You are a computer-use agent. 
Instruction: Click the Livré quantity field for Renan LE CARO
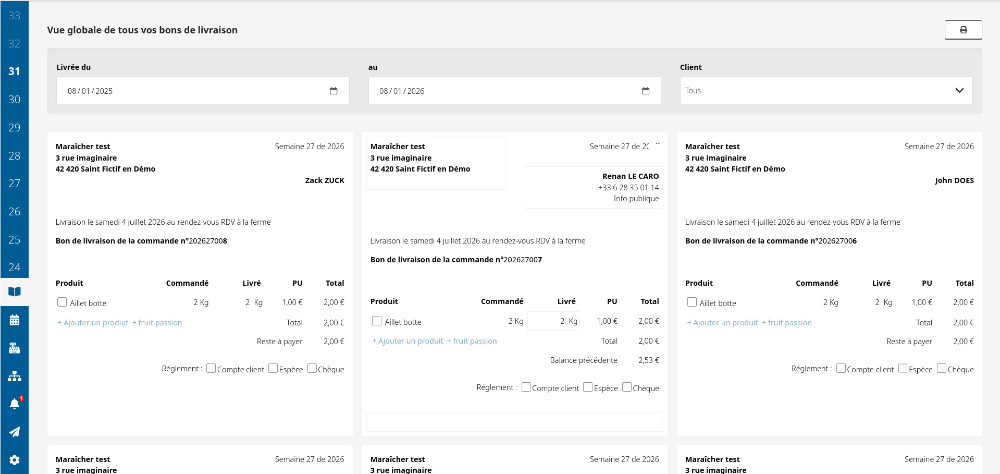click(554, 321)
